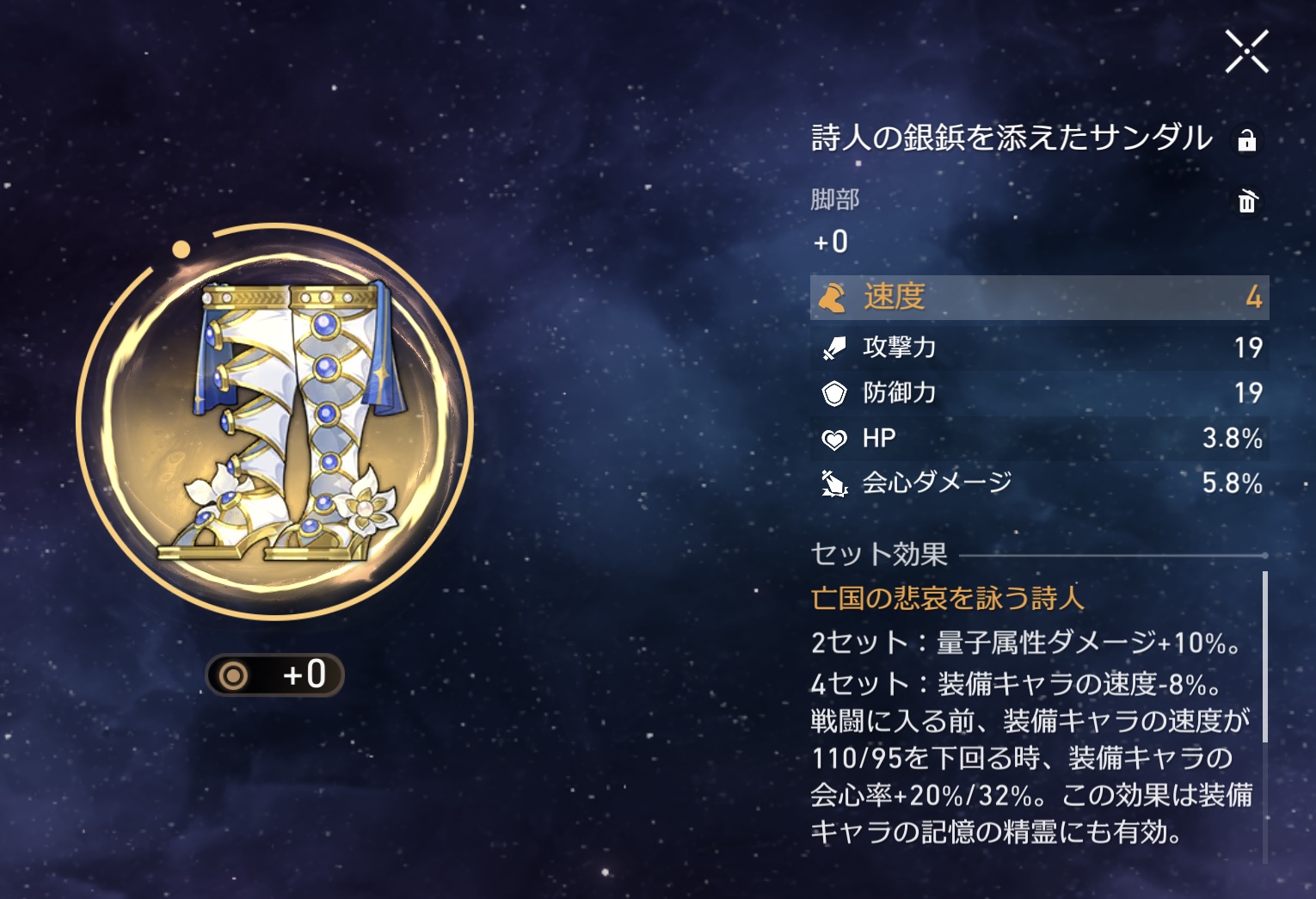This screenshot has height=899, width=1316.
Task: Click the speed stat boot icon
Action: click(x=833, y=298)
